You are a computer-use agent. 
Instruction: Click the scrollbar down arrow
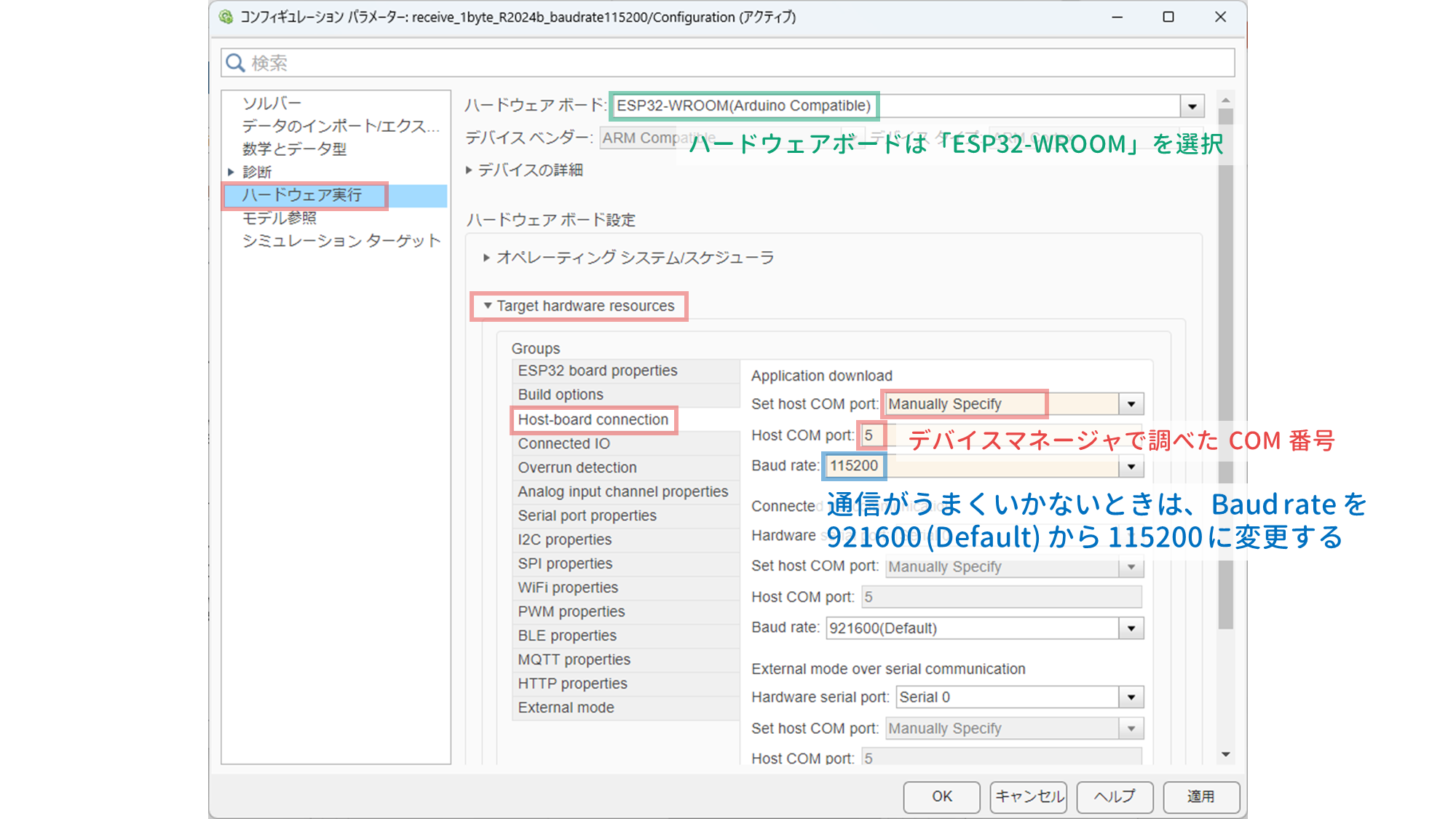click(x=1226, y=755)
